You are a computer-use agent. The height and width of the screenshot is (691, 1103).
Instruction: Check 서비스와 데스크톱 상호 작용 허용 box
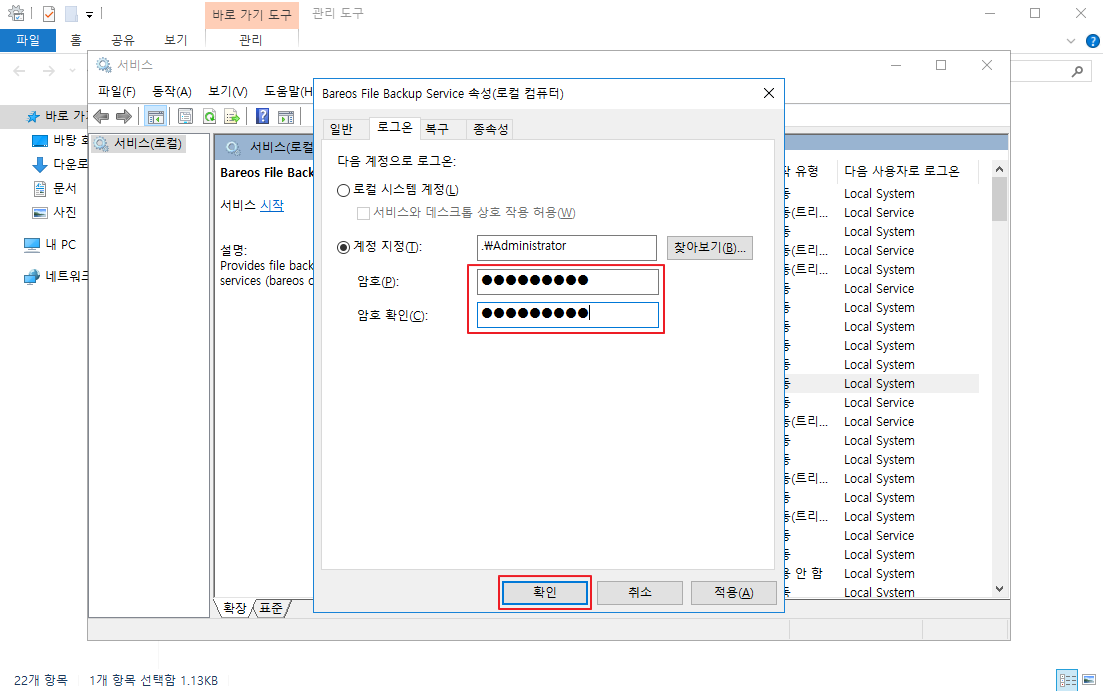(x=363, y=213)
